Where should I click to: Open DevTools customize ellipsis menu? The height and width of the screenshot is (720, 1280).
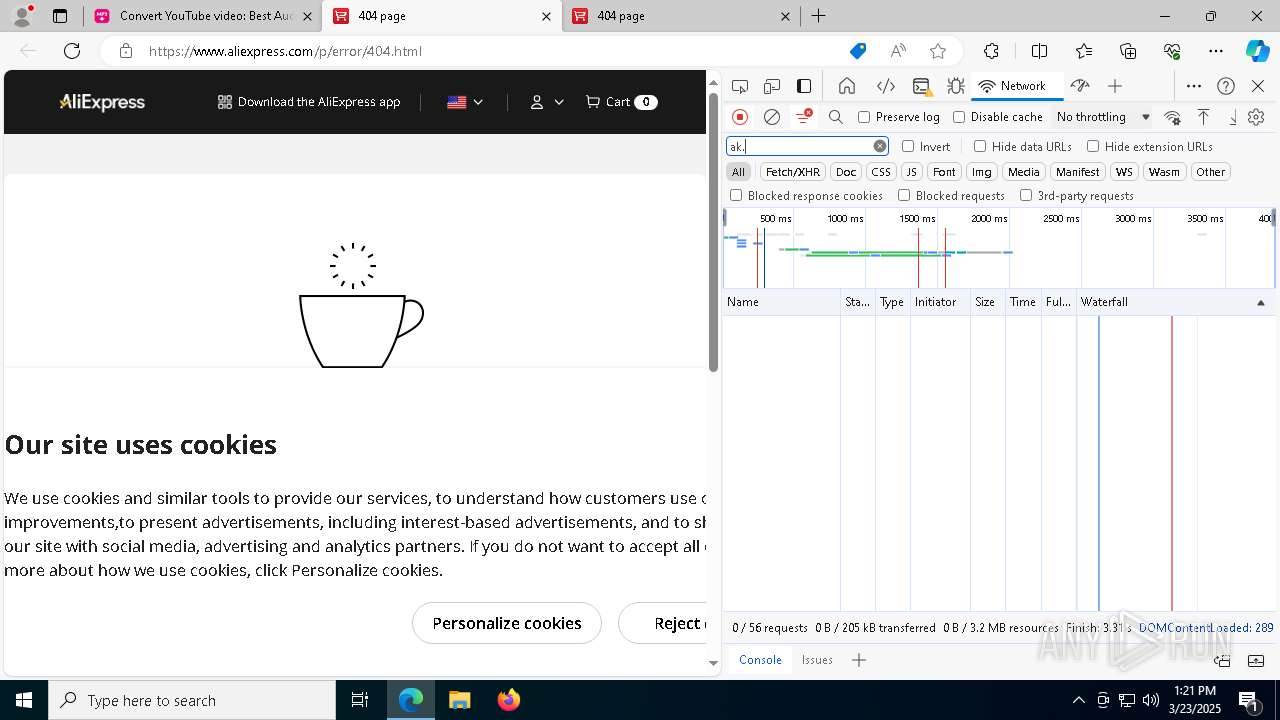(x=1194, y=86)
